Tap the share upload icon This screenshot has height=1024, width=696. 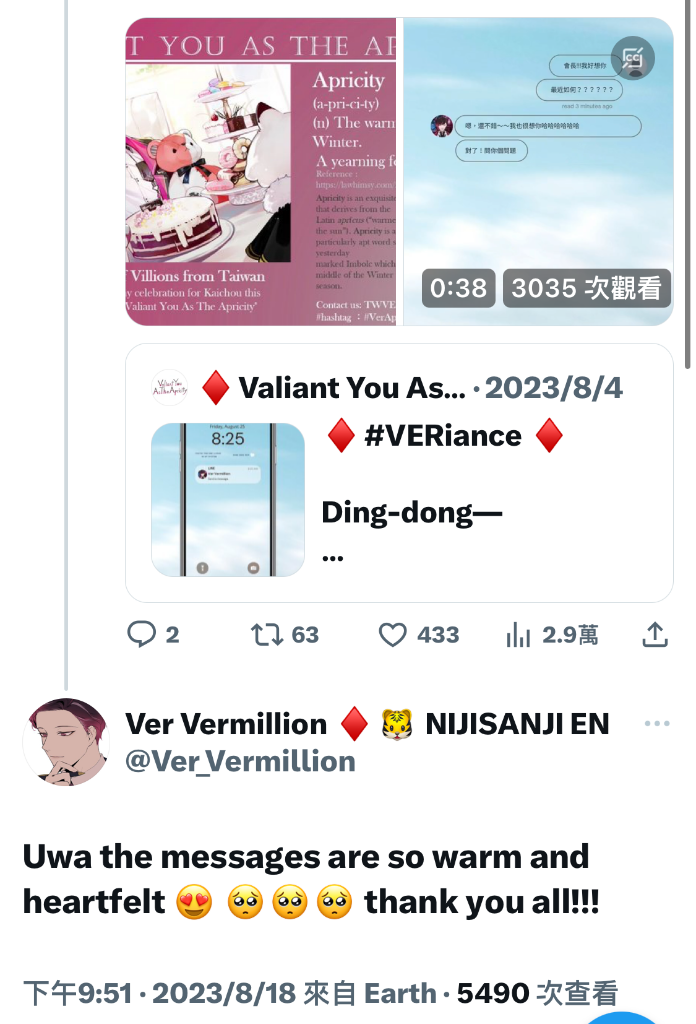click(x=655, y=634)
